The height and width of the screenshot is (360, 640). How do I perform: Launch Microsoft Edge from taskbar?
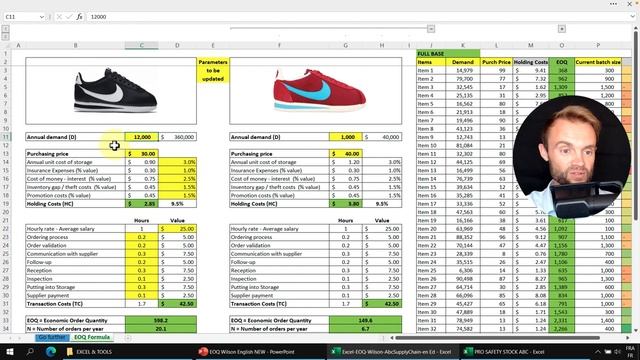(51, 351)
